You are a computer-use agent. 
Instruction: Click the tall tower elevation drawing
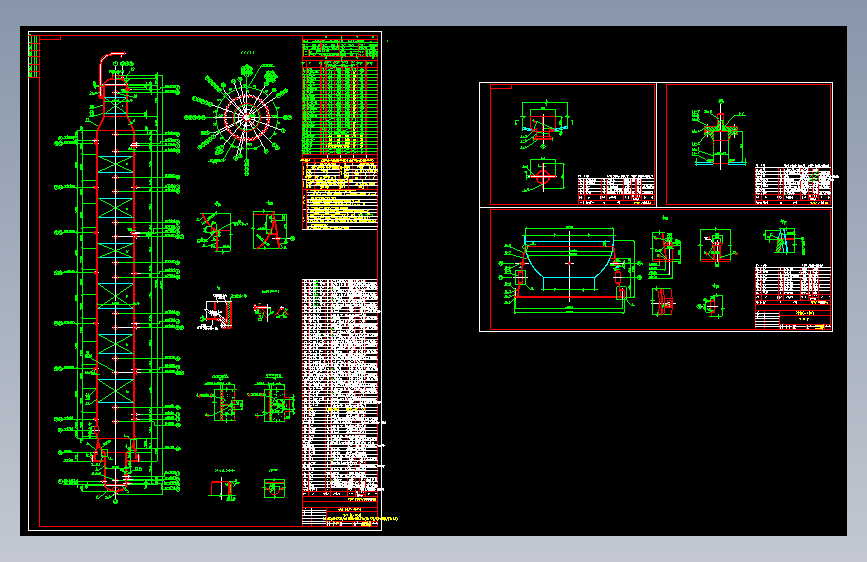tap(117, 277)
